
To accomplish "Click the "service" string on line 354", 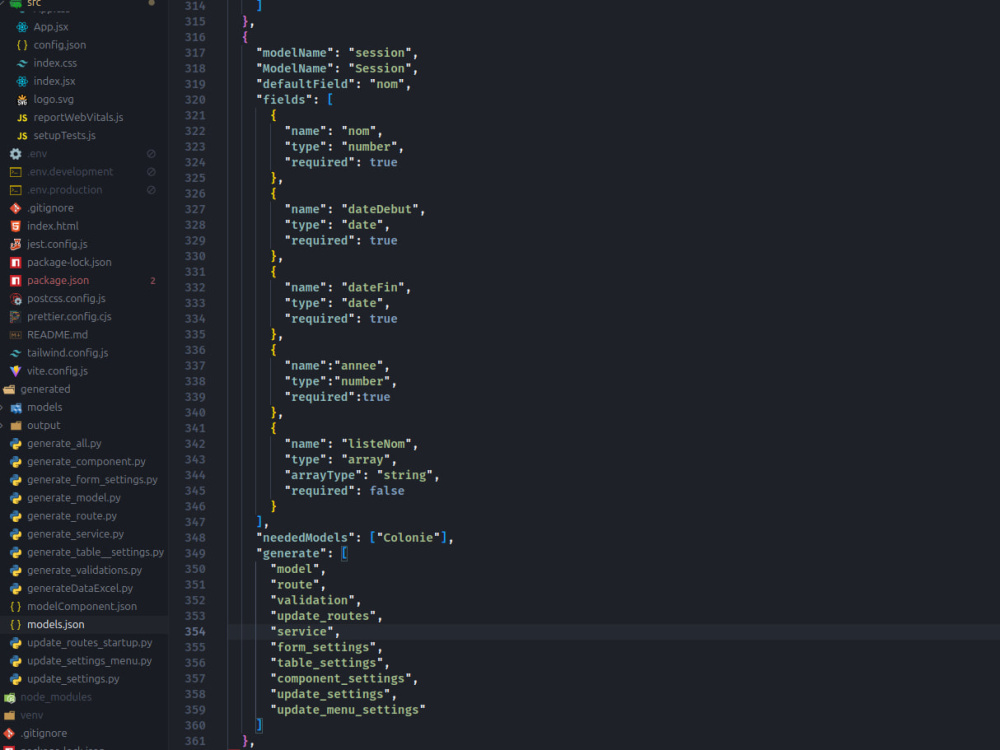I will (x=302, y=631).
